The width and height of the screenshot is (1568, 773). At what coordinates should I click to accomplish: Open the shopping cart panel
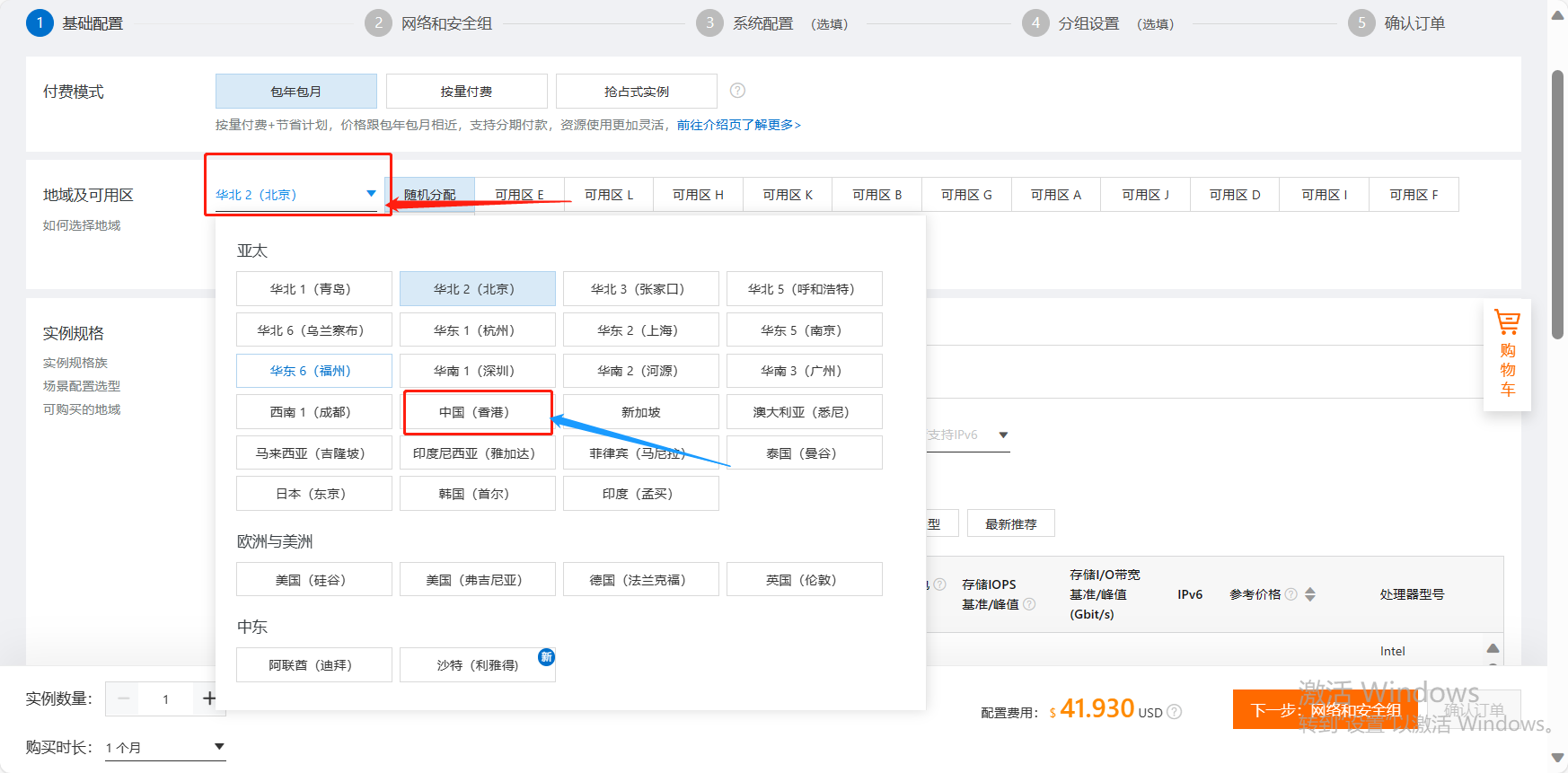coord(1507,355)
